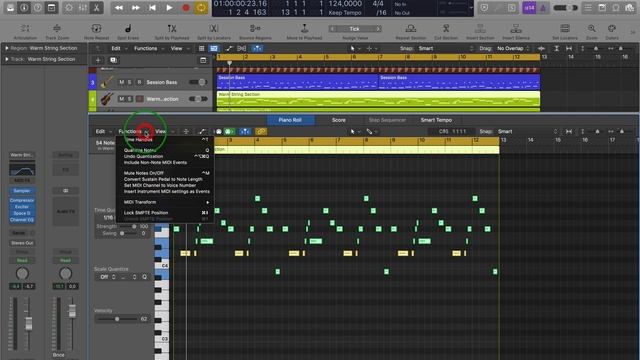640x360 pixels.
Task: Toggle the count-in 1234 purple button
Action: 529,7
